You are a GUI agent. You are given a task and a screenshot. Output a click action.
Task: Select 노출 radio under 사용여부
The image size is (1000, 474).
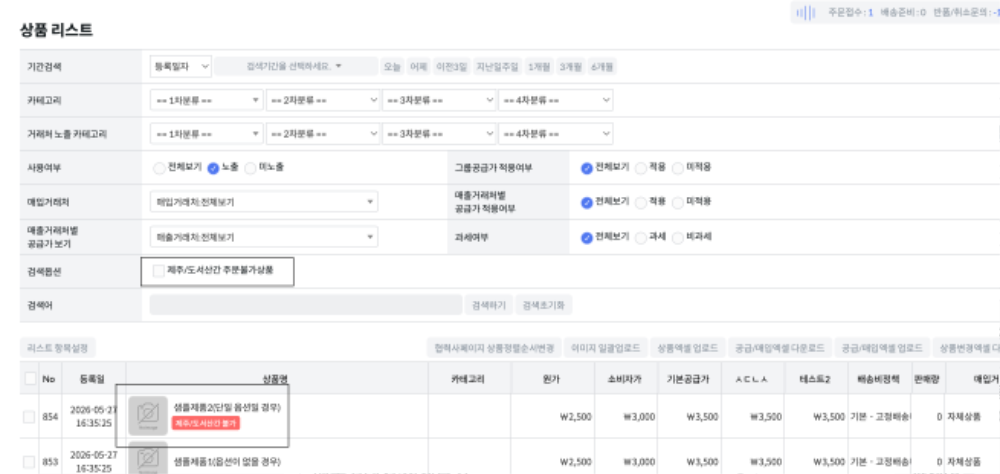tap(214, 168)
